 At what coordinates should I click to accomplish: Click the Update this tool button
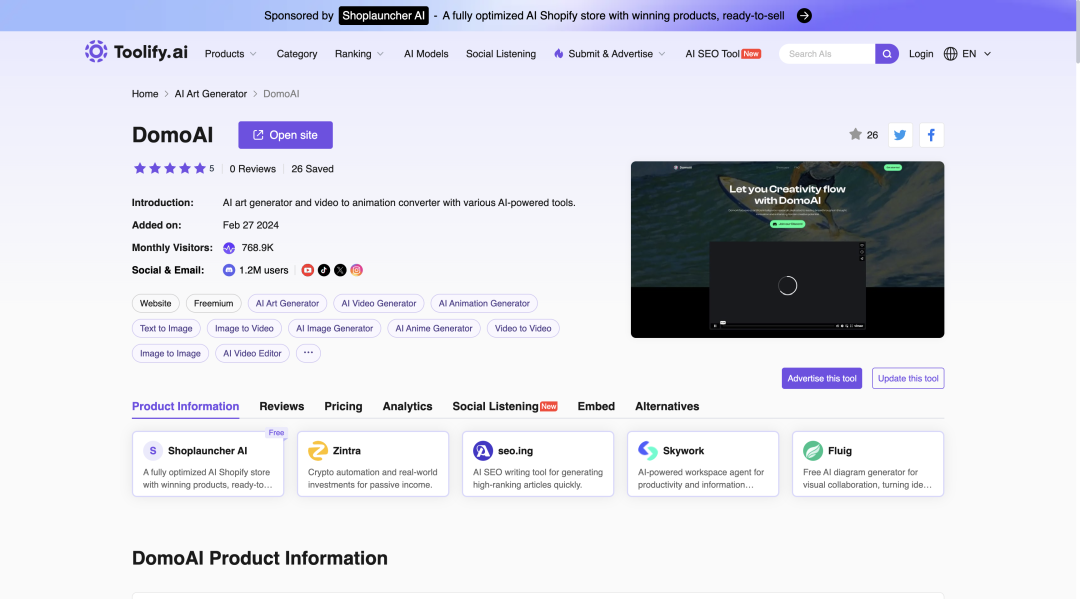click(908, 378)
